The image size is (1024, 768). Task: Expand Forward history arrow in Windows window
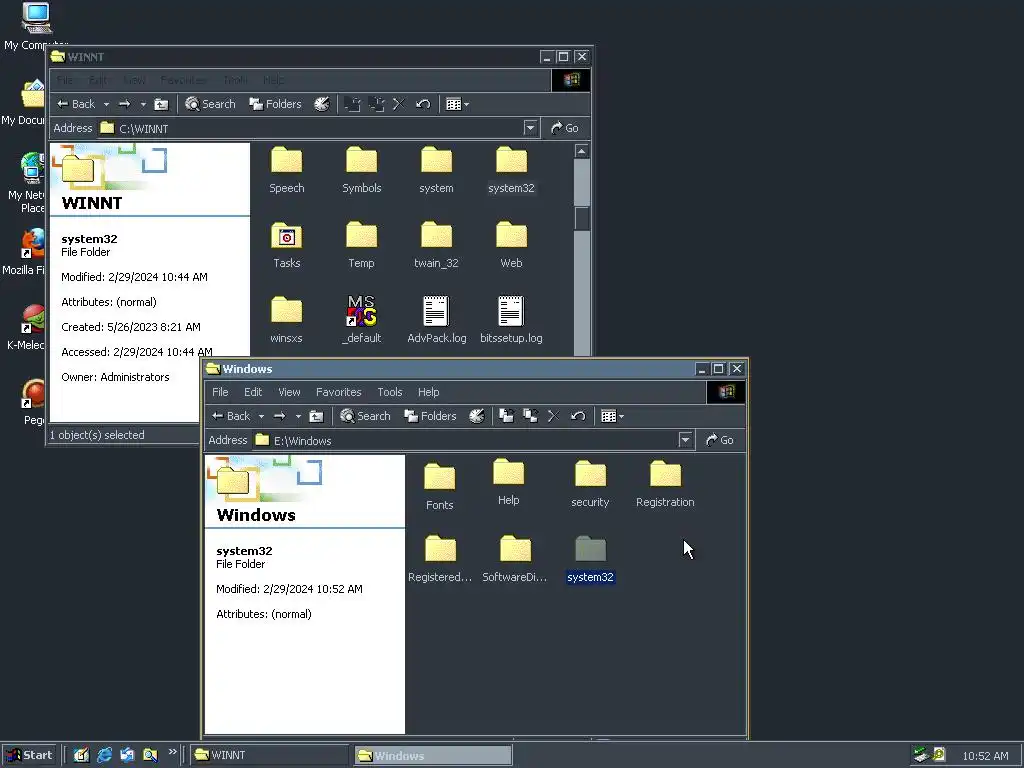click(298, 416)
